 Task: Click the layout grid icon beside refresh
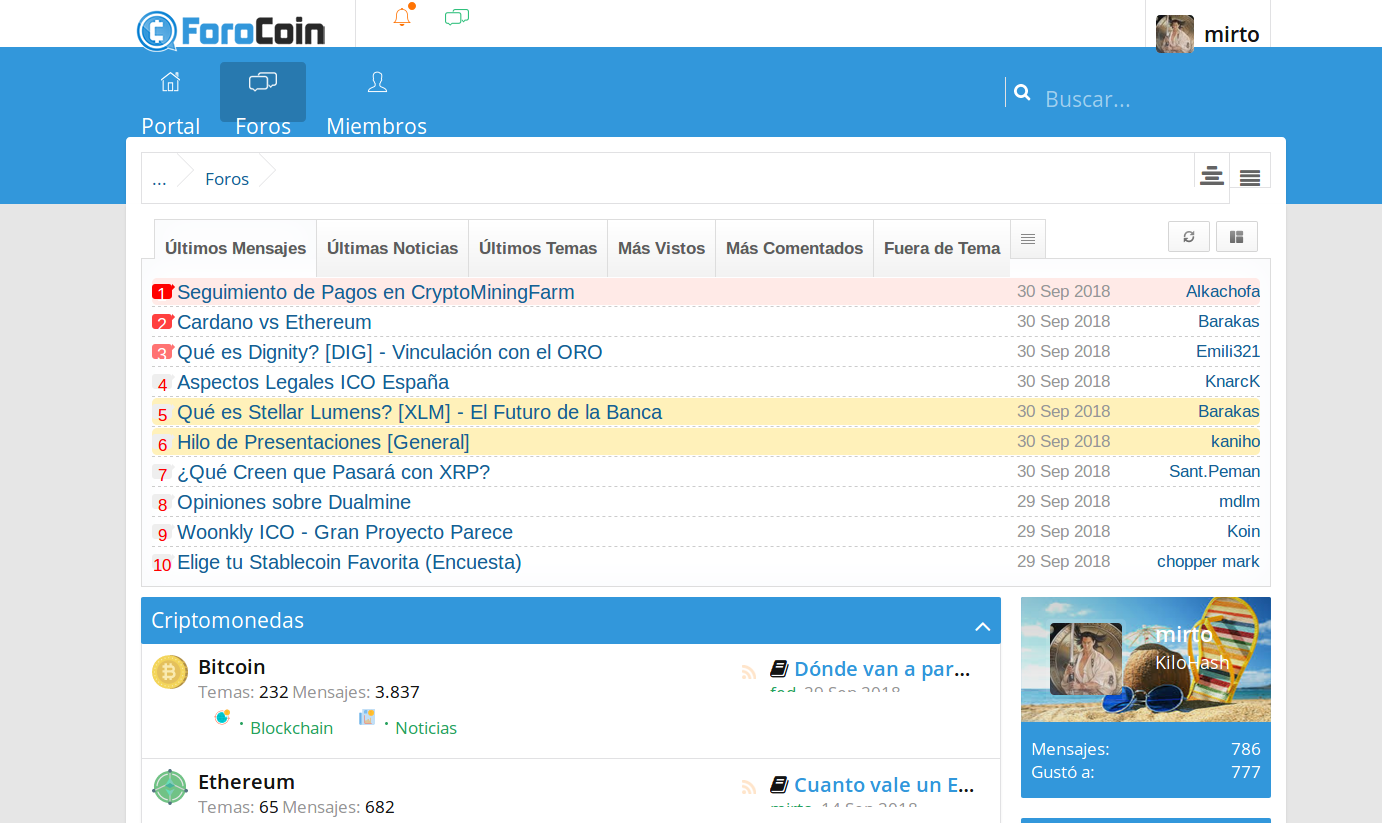(x=1237, y=237)
